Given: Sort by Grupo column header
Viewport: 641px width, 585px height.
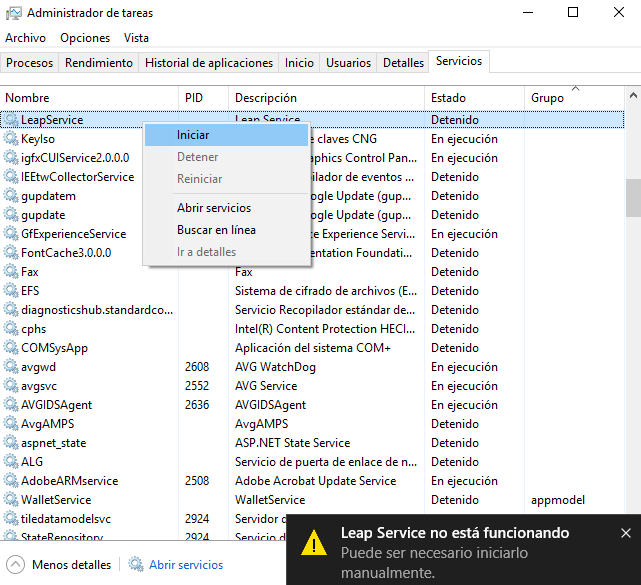Looking at the screenshot, I should pyautogui.click(x=574, y=98).
